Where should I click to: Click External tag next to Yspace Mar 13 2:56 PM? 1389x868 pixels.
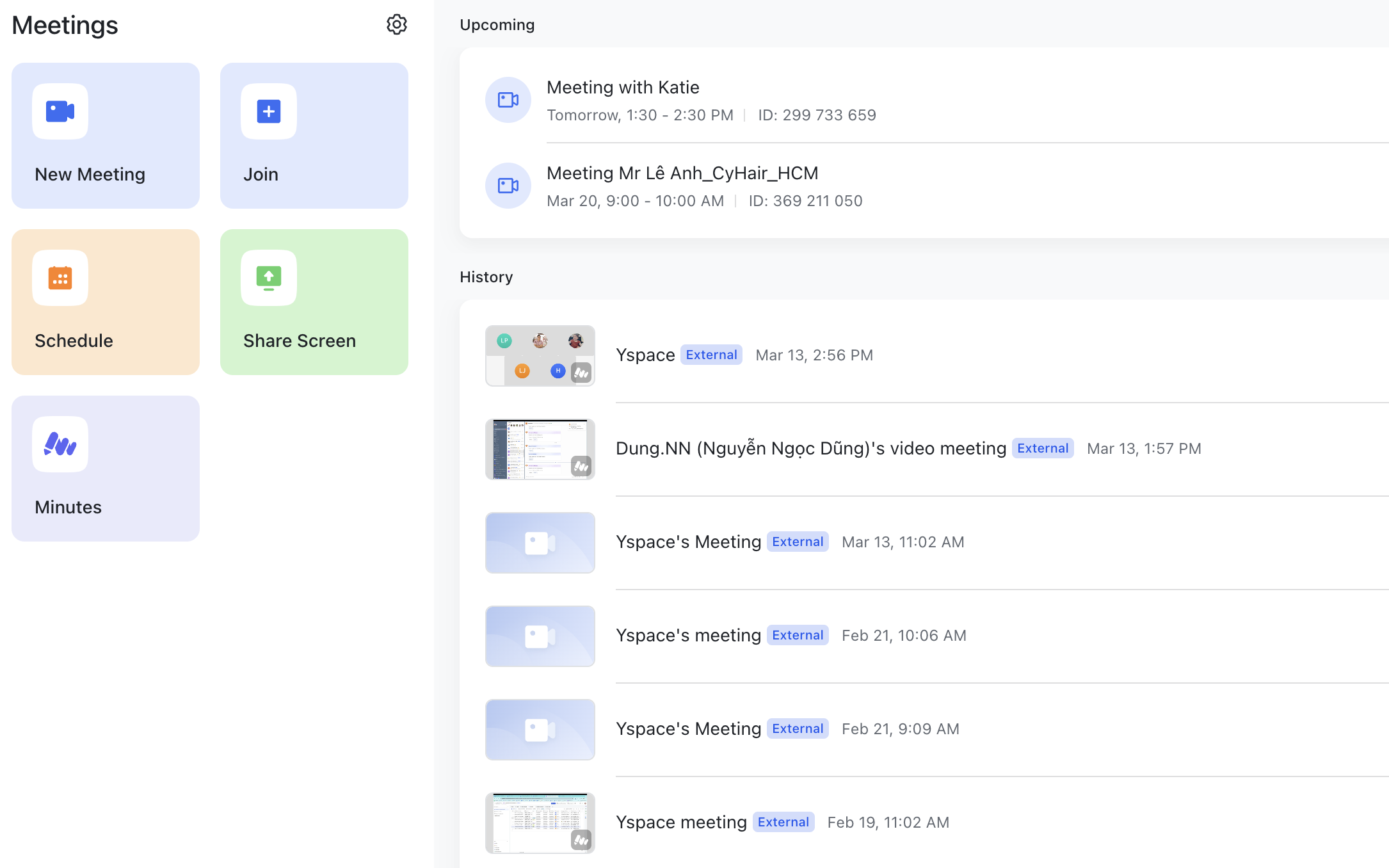click(711, 355)
